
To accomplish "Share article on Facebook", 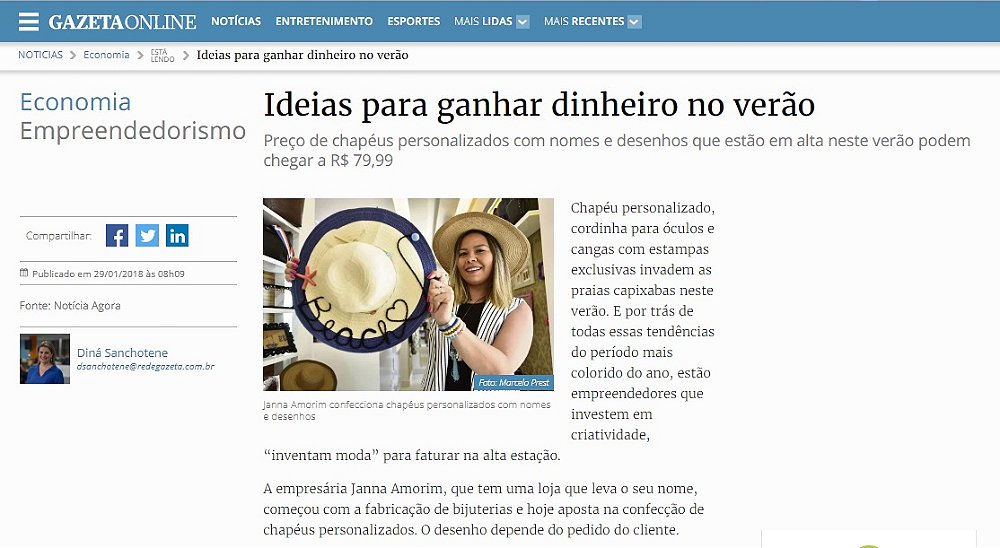I will (117, 235).
